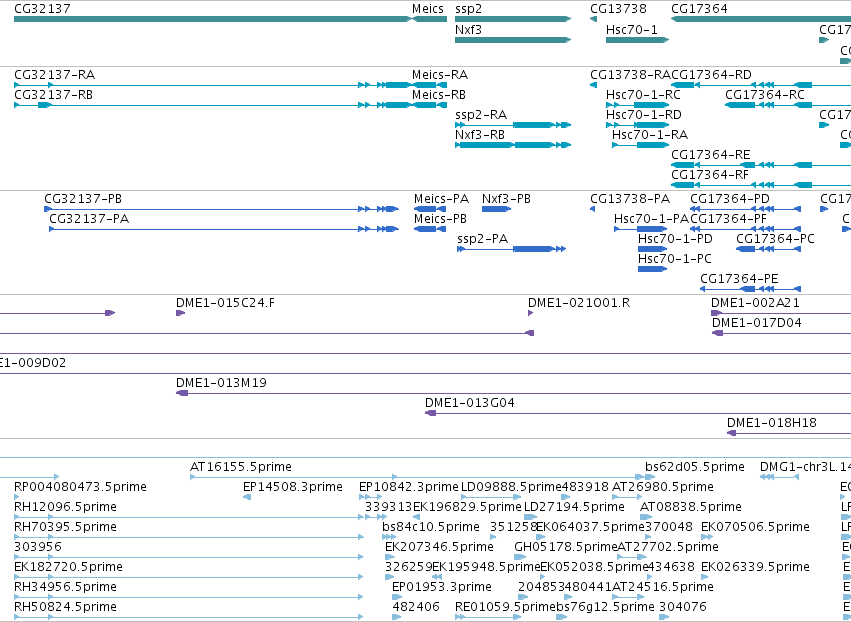Viewport: 851px width, 622px height.
Task: Open the CG17364-RE transcript label
Action: [x=711, y=155]
